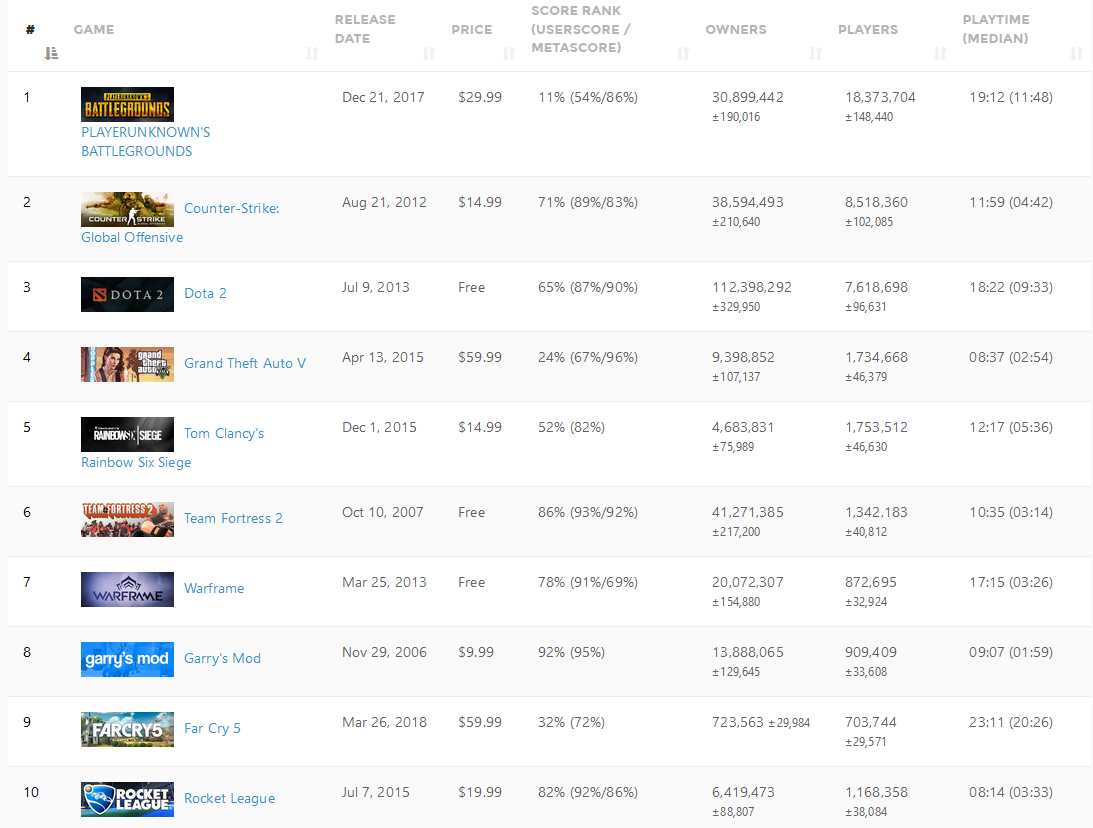Viewport: 1093px width, 828px height.
Task: Sort by Playtime column arrows
Action: (1077, 54)
